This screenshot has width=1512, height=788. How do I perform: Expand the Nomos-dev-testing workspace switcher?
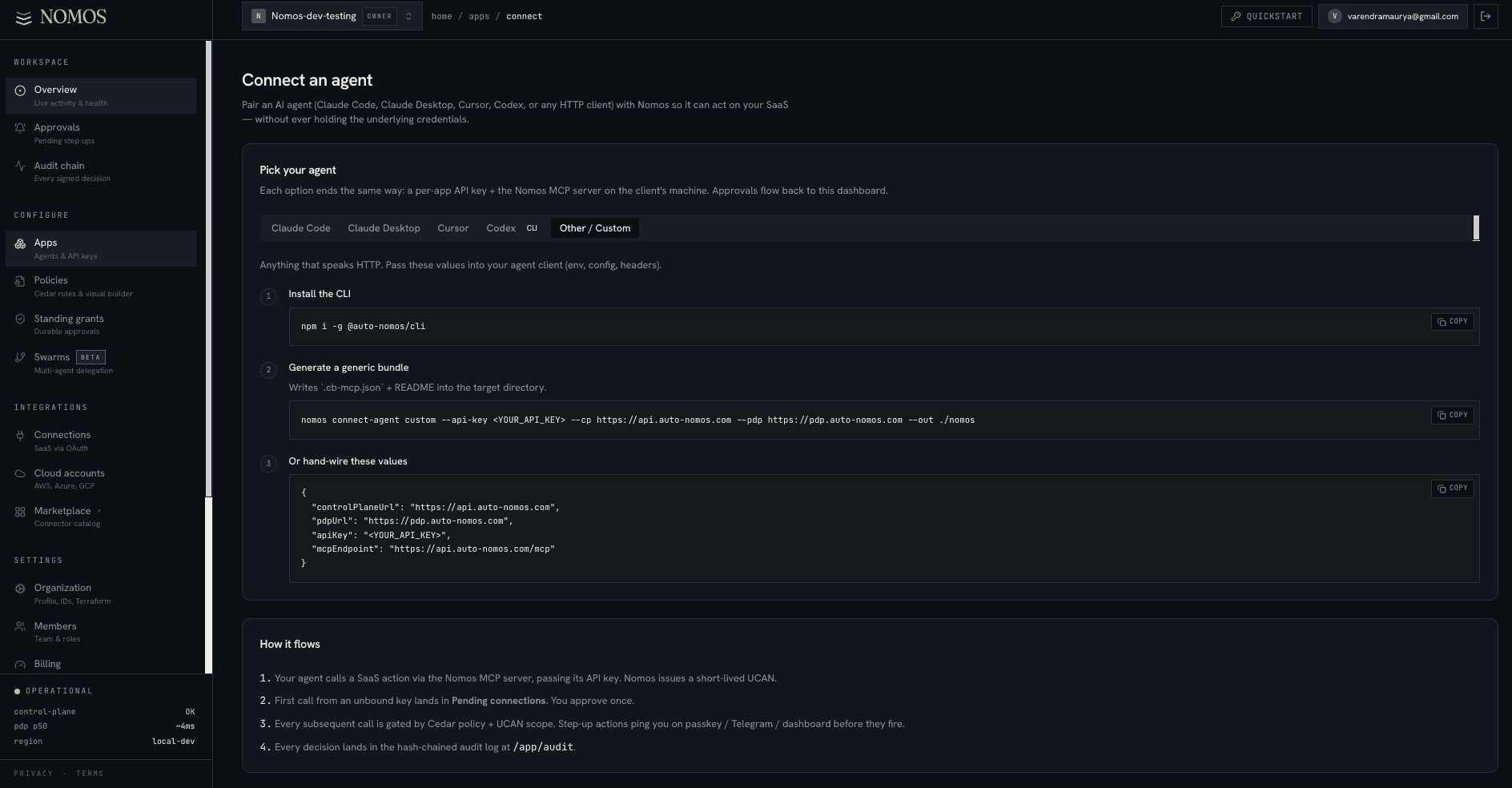[332, 16]
